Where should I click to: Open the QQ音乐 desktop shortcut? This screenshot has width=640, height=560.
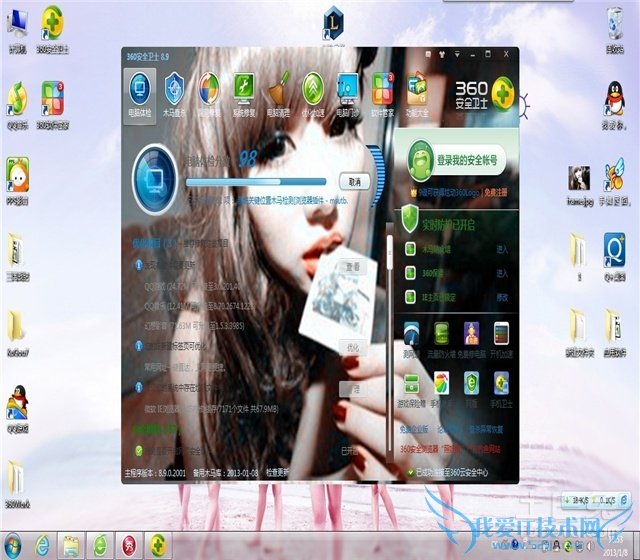(x=18, y=106)
